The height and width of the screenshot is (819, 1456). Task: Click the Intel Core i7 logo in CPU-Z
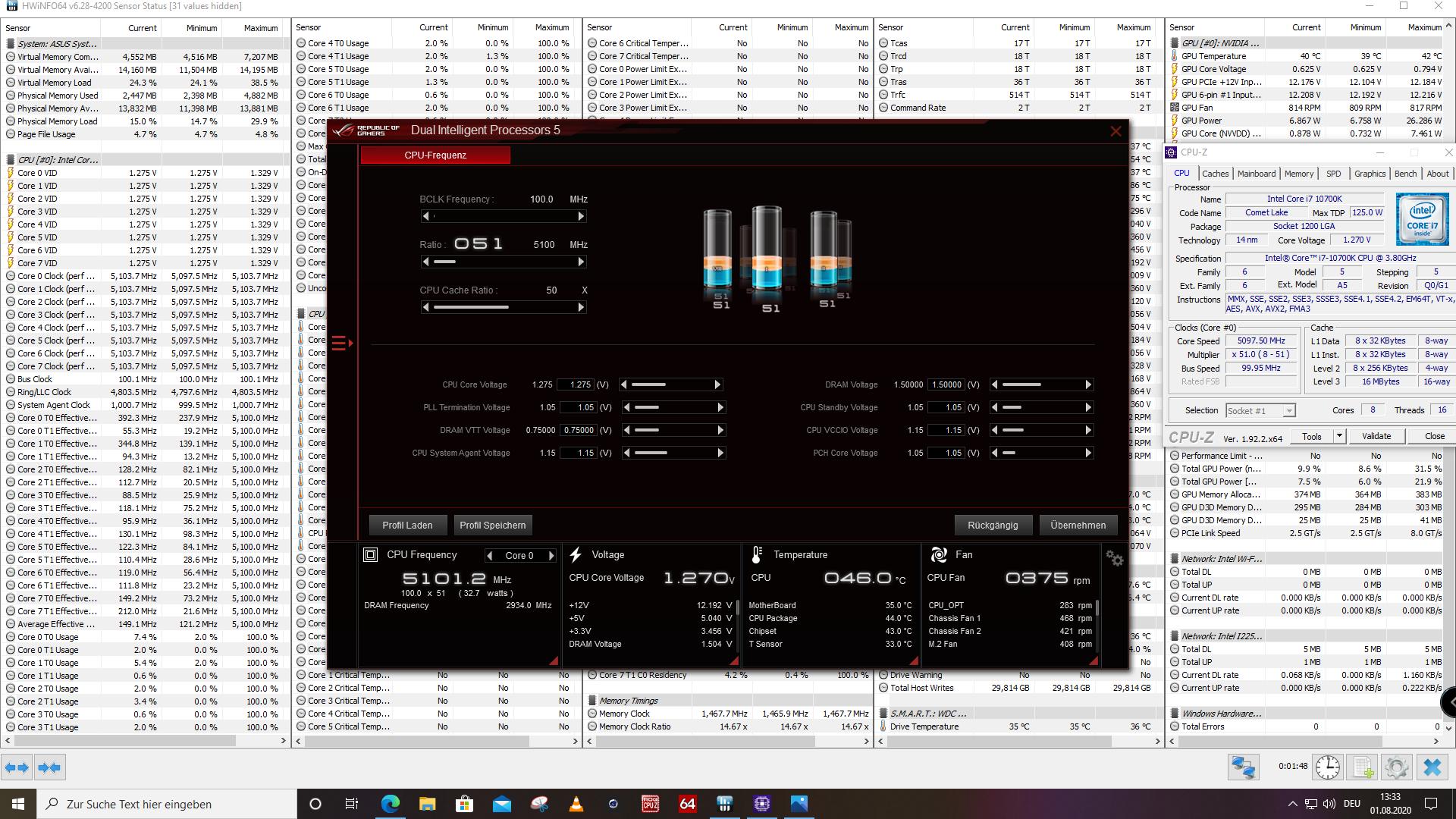1423,219
